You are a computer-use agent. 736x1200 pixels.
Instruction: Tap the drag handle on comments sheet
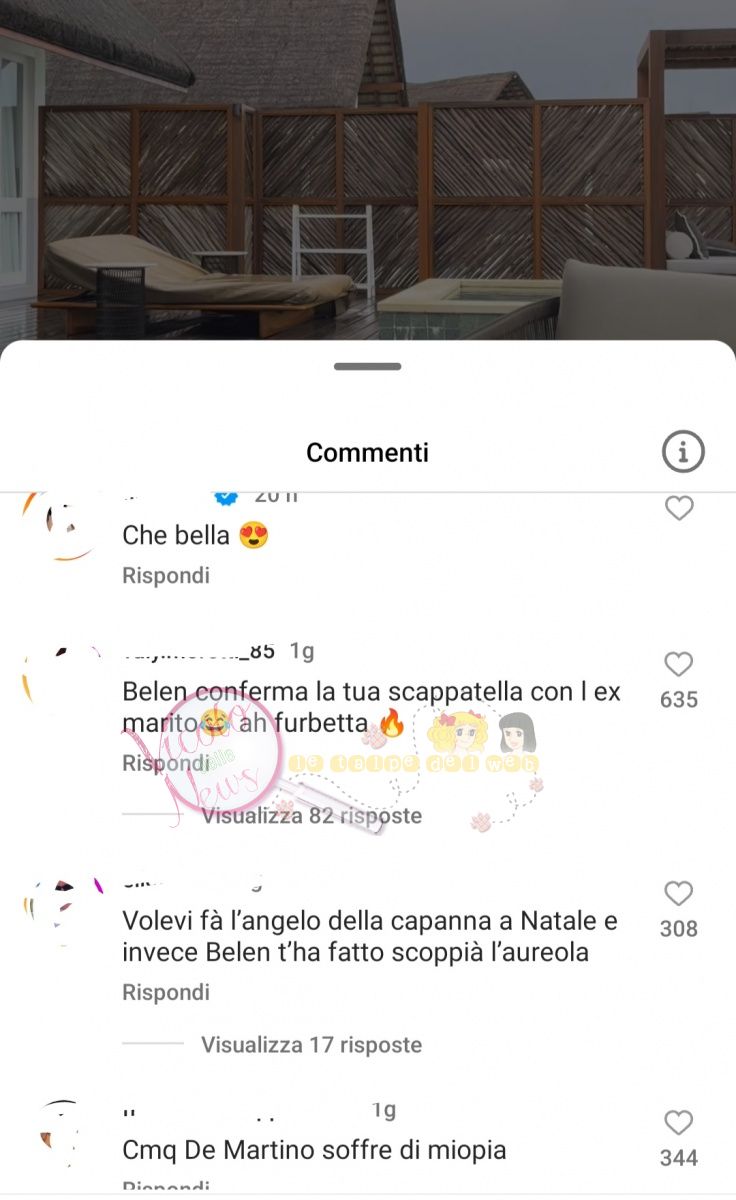[368, 367]
